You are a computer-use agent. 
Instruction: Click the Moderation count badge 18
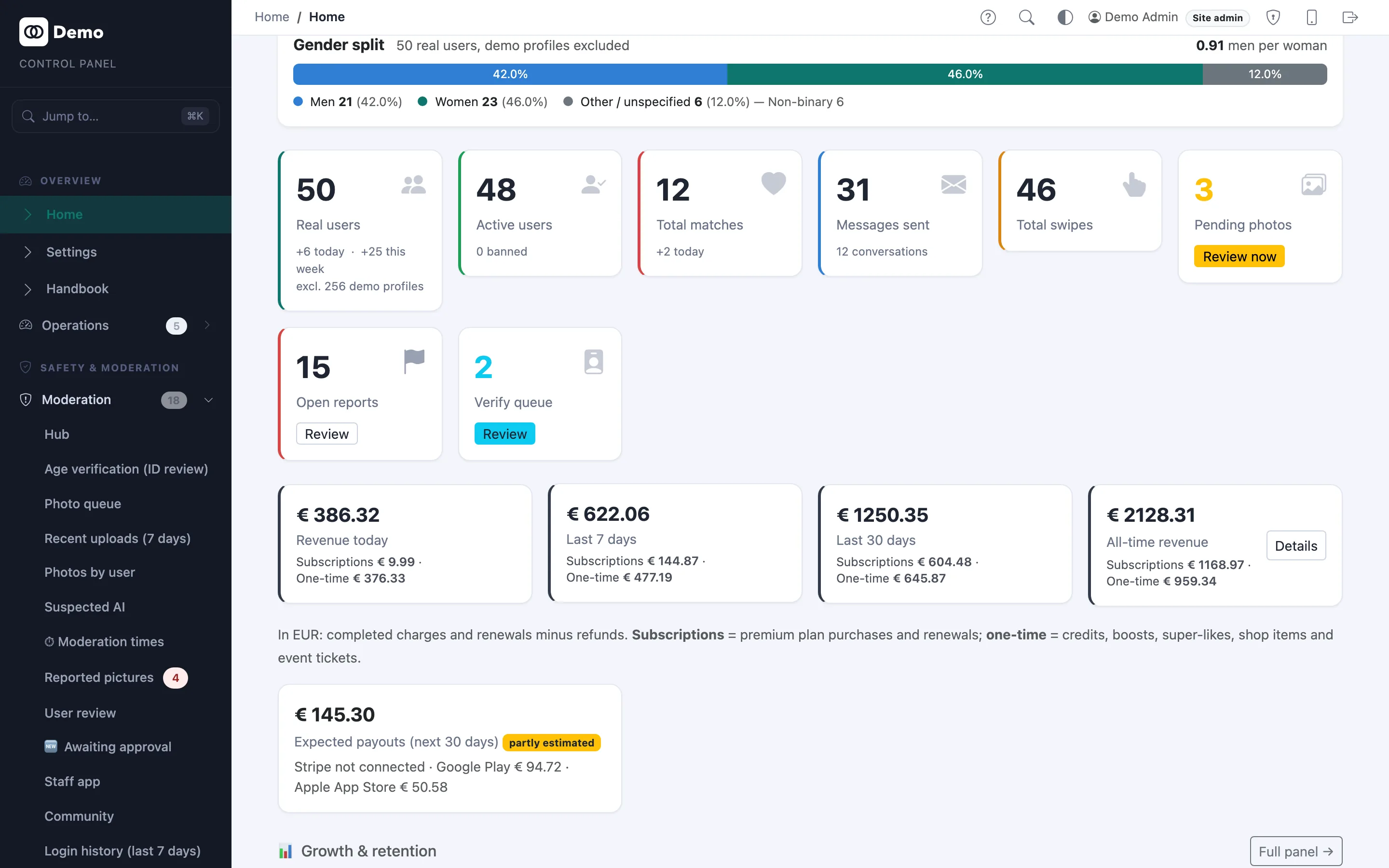(173, 400)
